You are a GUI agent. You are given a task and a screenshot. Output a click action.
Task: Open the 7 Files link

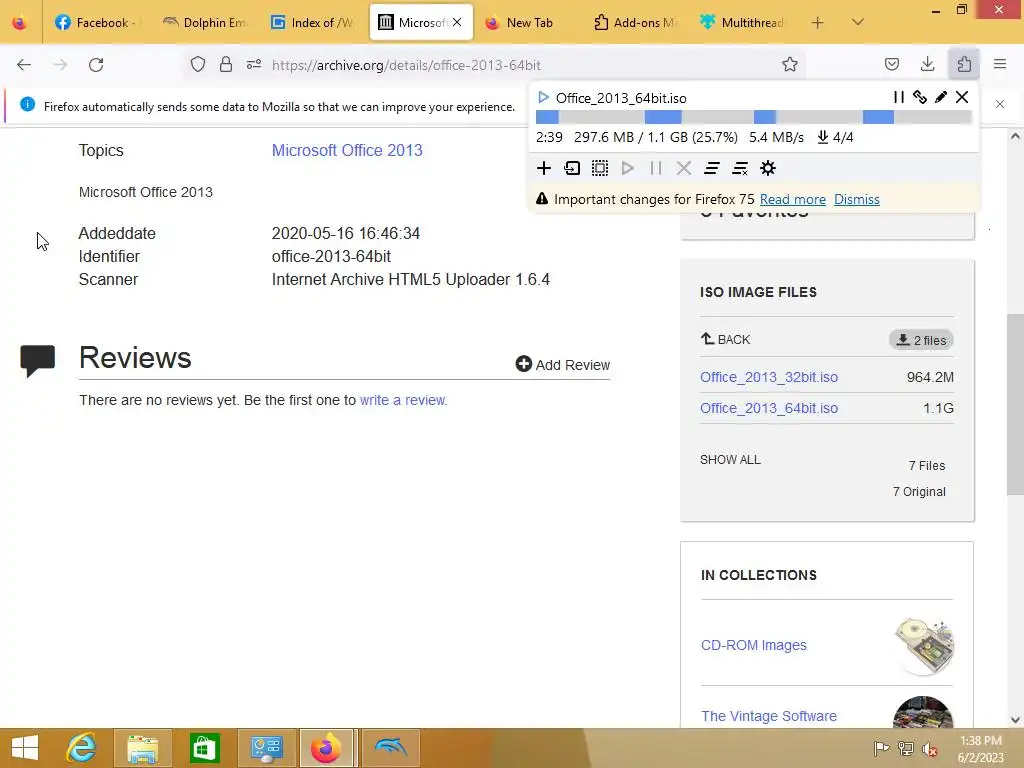pyautogui.click(x=927, y=466)
